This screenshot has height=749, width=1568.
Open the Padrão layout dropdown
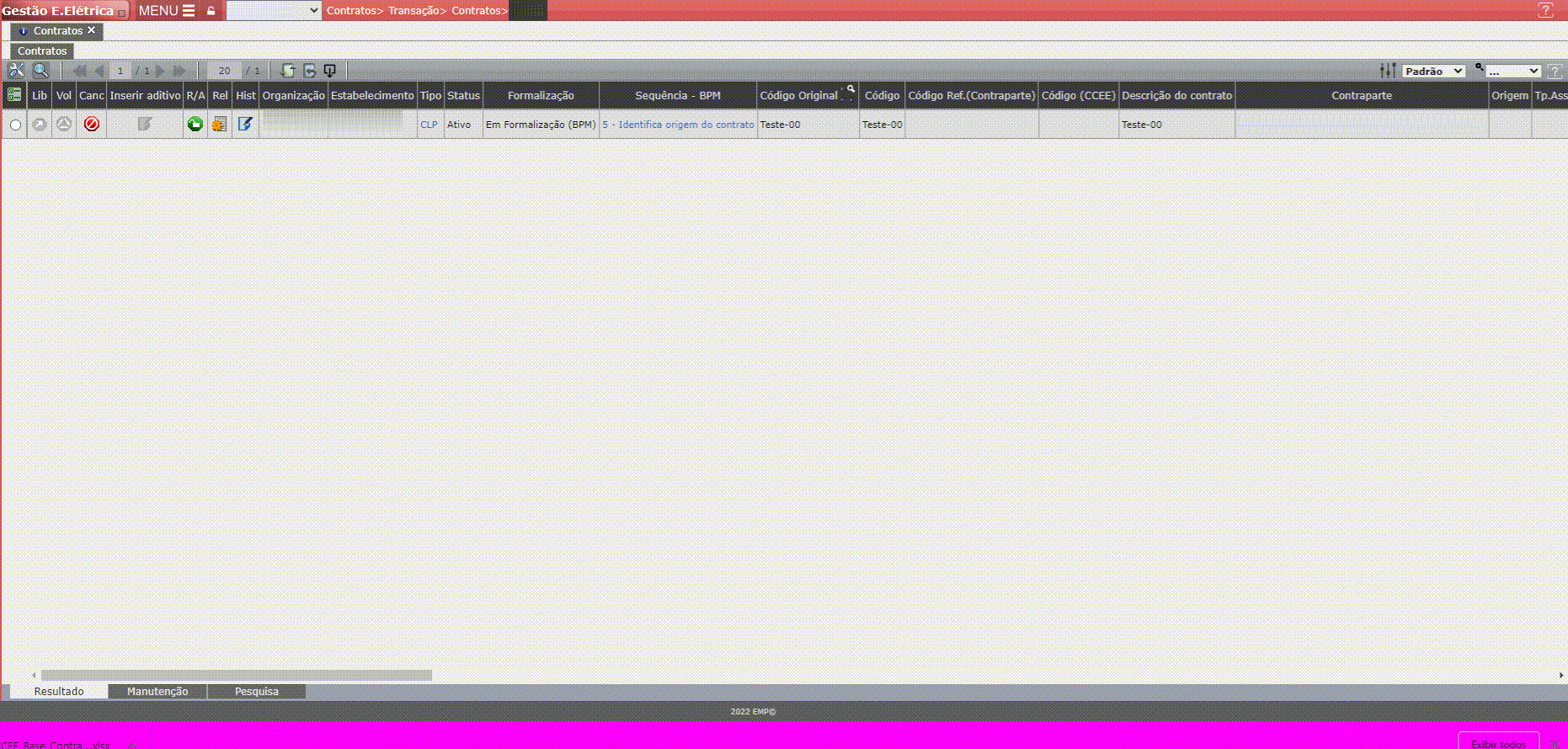tap(1433, 72)
